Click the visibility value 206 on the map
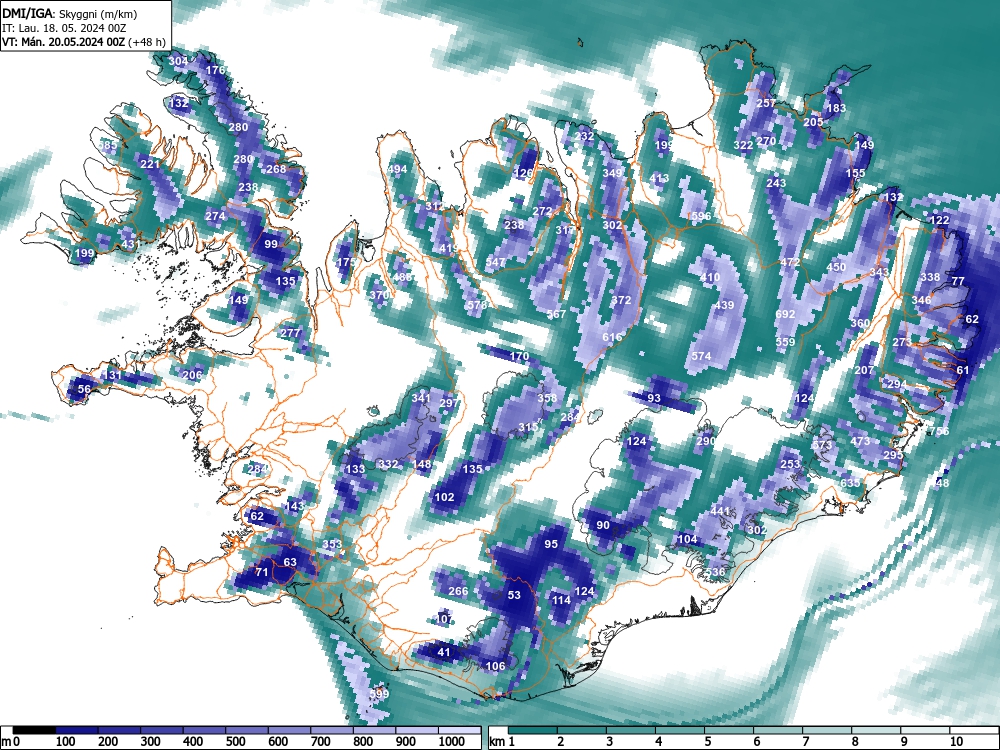Screen dimensions: 1000x750 (x=192, y=375)
